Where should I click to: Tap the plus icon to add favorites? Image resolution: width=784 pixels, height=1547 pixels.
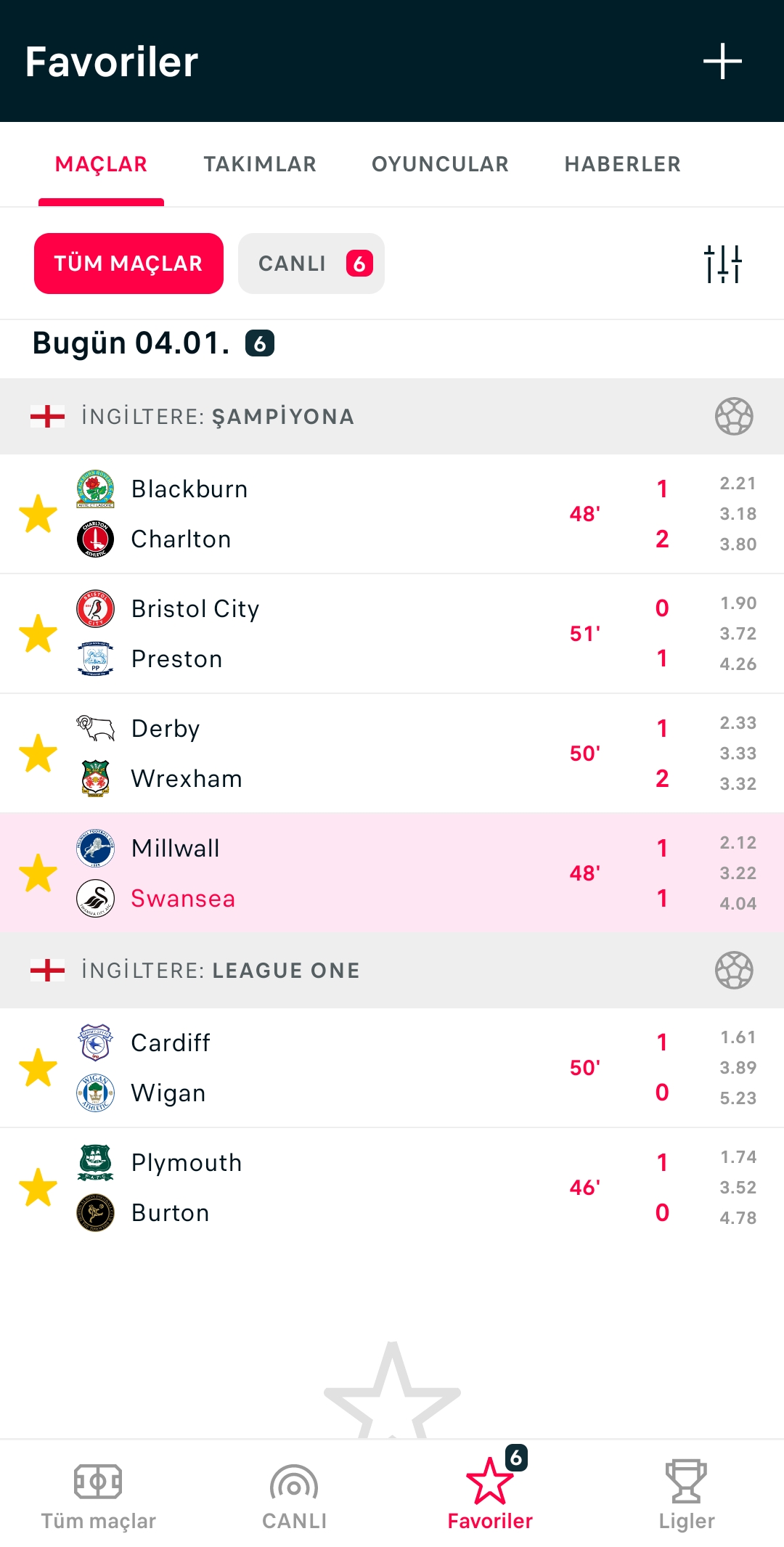pos(722,61)
